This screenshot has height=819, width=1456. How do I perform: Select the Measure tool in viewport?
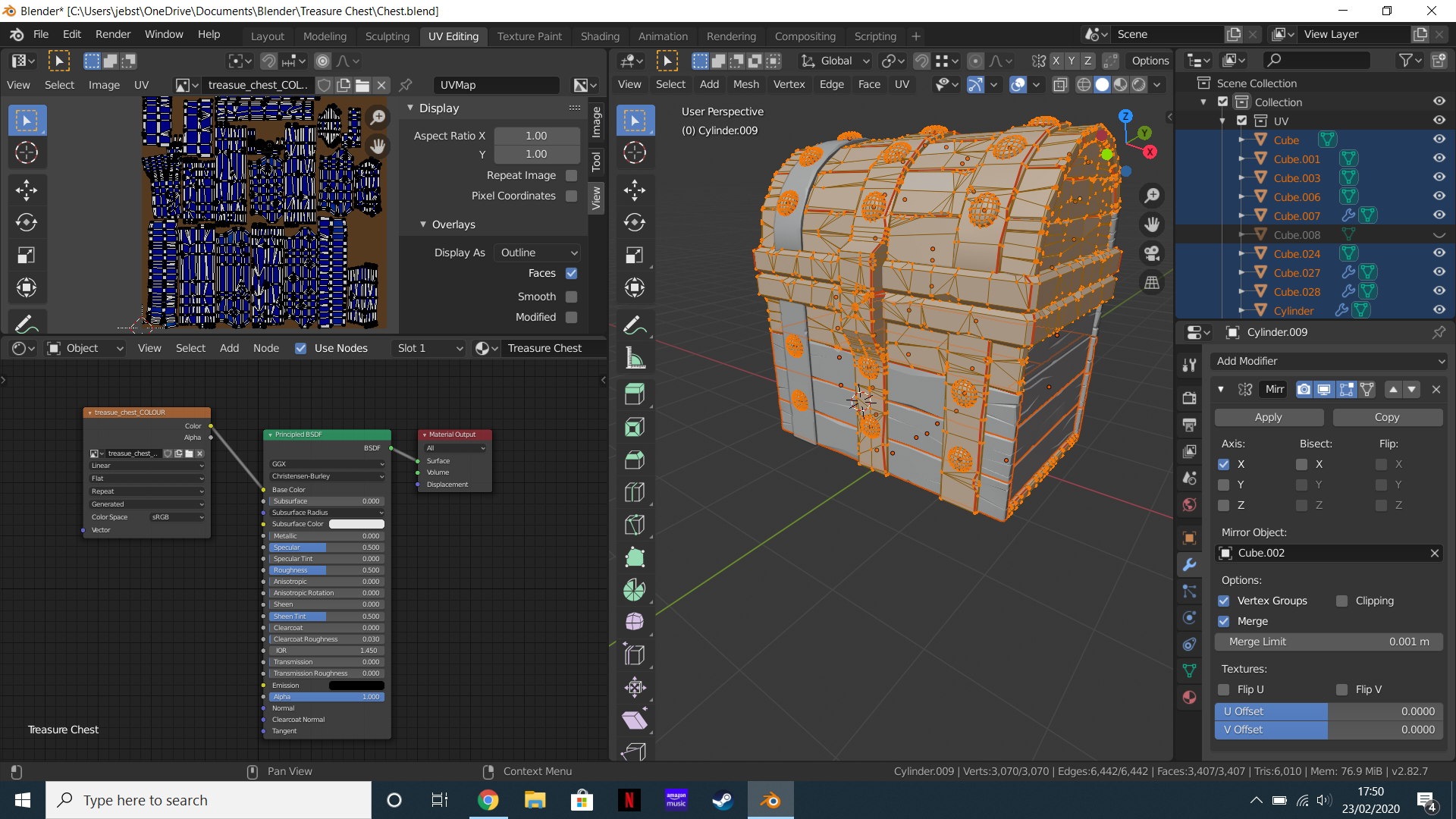635,359
